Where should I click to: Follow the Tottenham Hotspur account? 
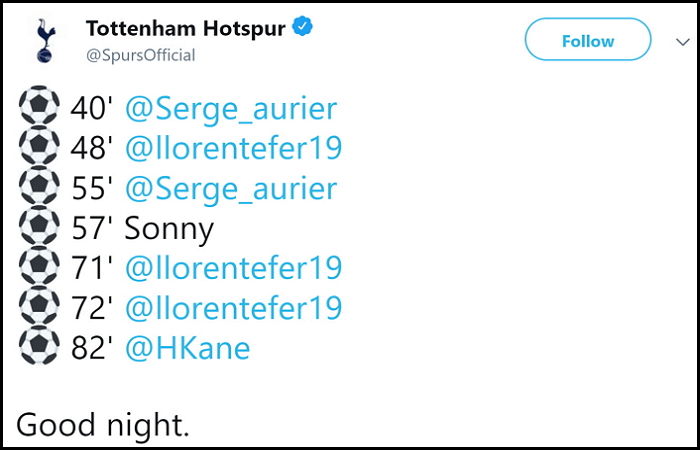coord(588,41)
